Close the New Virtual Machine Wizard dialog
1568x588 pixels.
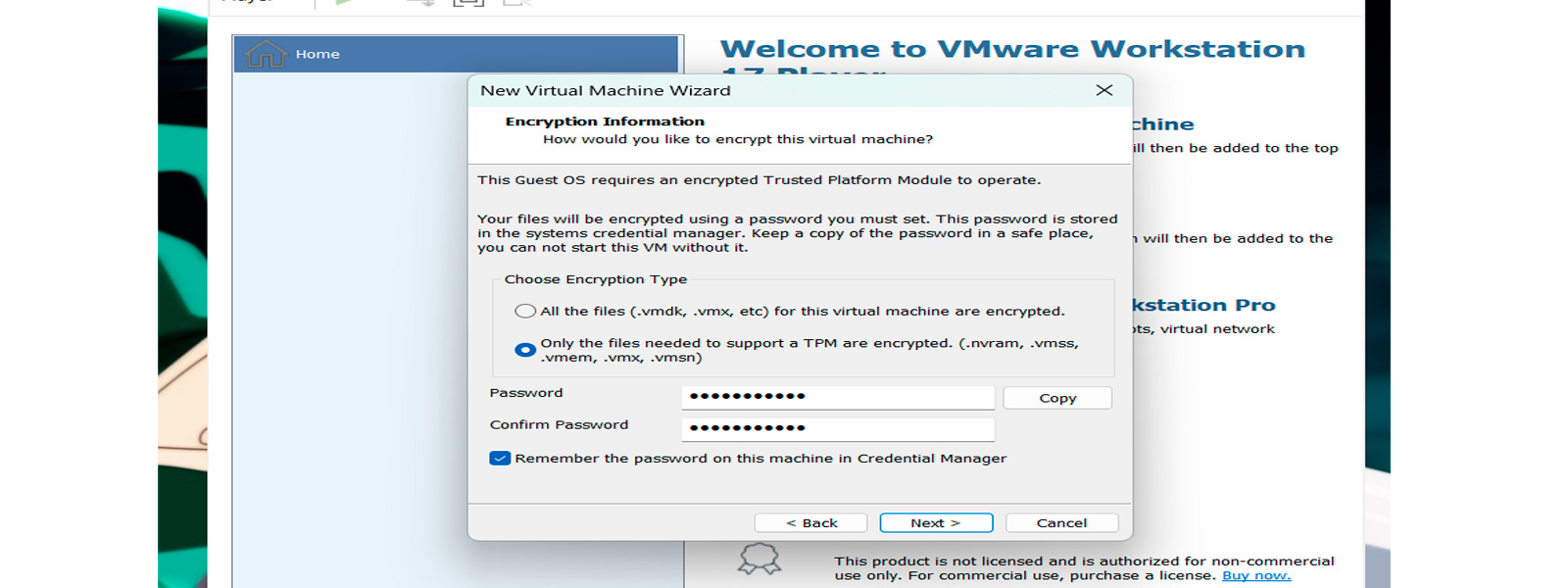pyautogui.click(x=1104, y=90)
